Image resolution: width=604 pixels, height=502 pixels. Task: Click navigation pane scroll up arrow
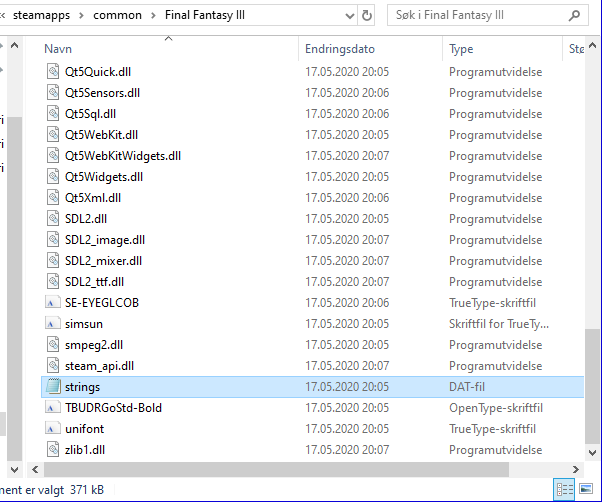(14, 45)
